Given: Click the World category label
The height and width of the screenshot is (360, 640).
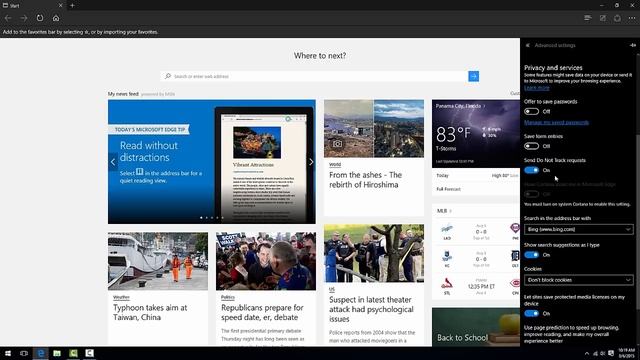Looking at the screenshot, I should click(x=335, y=164).
